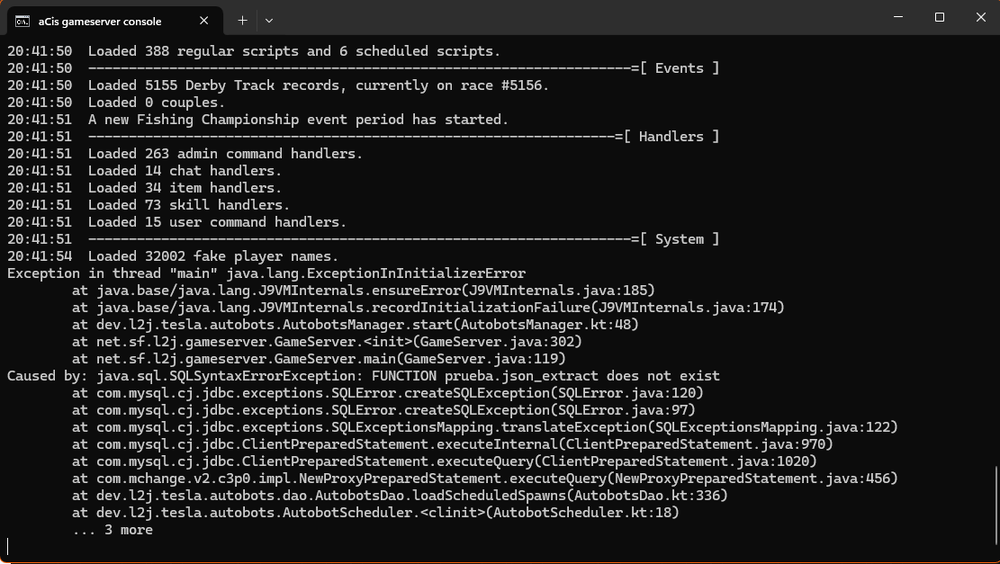Click the Fishing Championship event log line
Viewport: 1000px width, 564px height.
(x=298, y=119)
